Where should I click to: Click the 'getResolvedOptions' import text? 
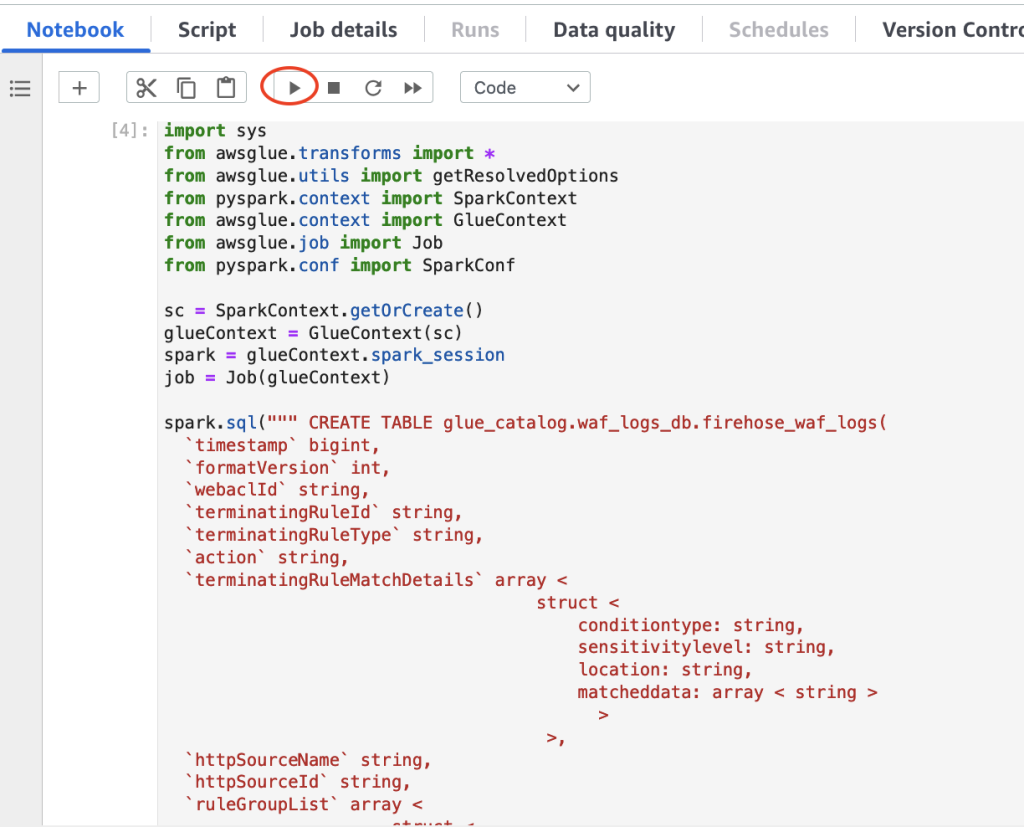point(525,176)
